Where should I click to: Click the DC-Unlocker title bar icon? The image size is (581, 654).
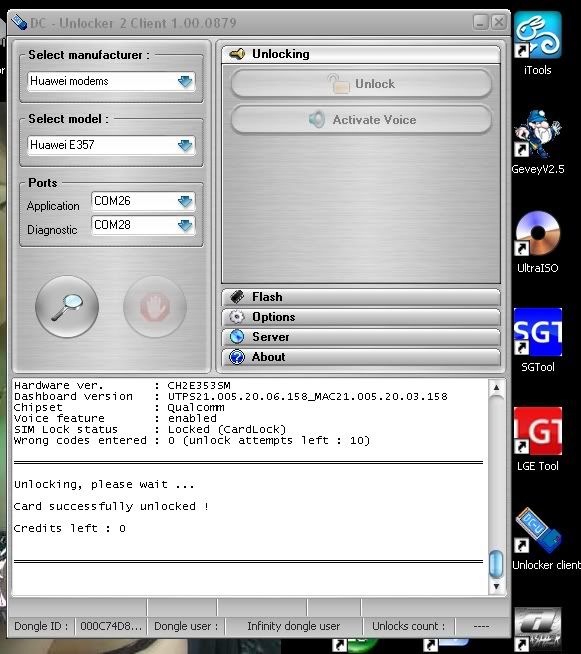(x=19, y=22)
